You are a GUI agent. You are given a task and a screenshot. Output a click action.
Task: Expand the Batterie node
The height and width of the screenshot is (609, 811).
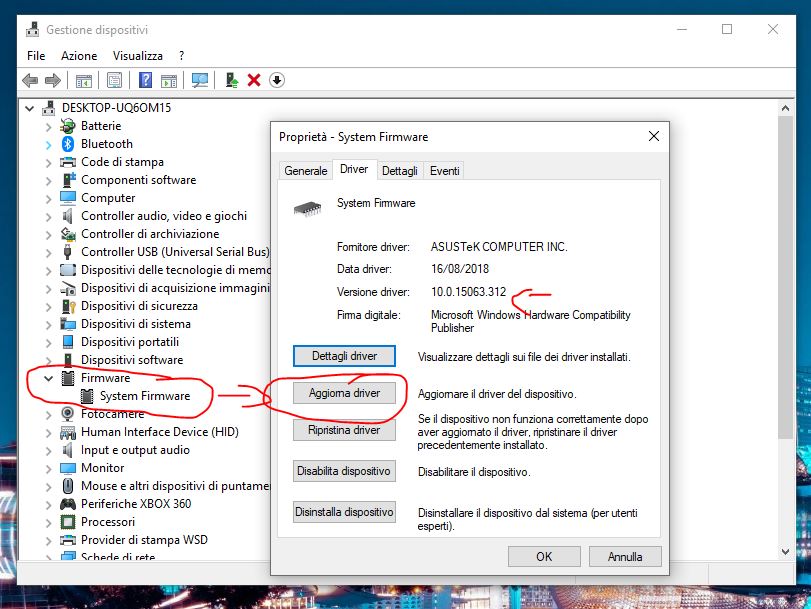pos(49,126)
